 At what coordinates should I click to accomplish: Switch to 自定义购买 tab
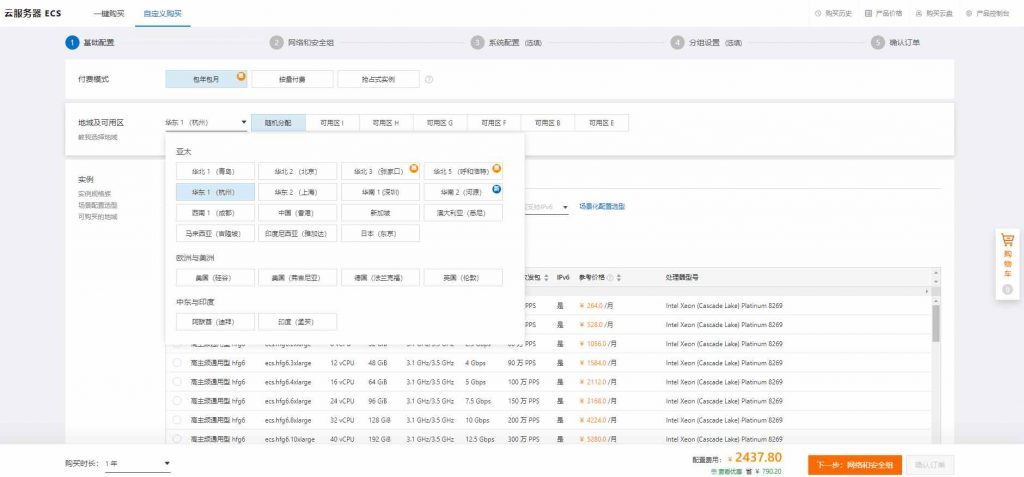163,13
